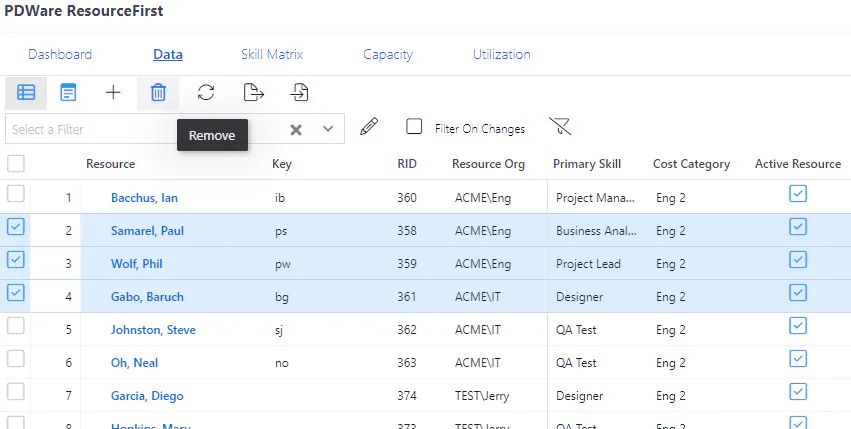
Task: Sort by the RID column header
Action: 407,164
